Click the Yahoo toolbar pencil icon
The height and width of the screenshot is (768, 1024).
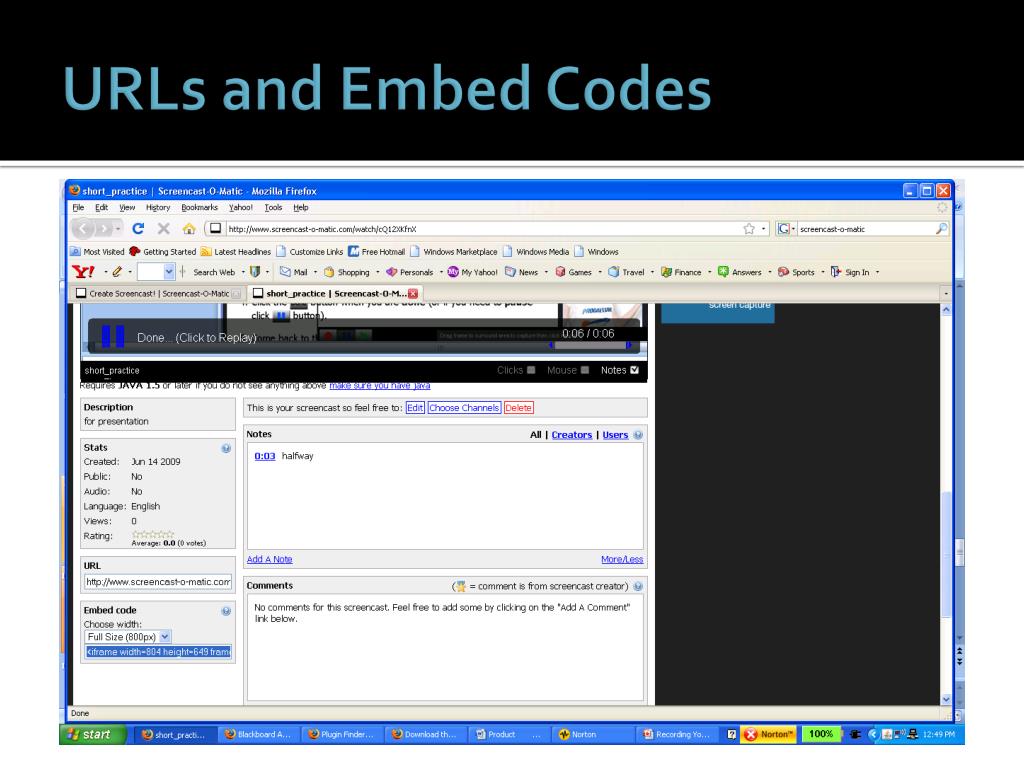117,272
